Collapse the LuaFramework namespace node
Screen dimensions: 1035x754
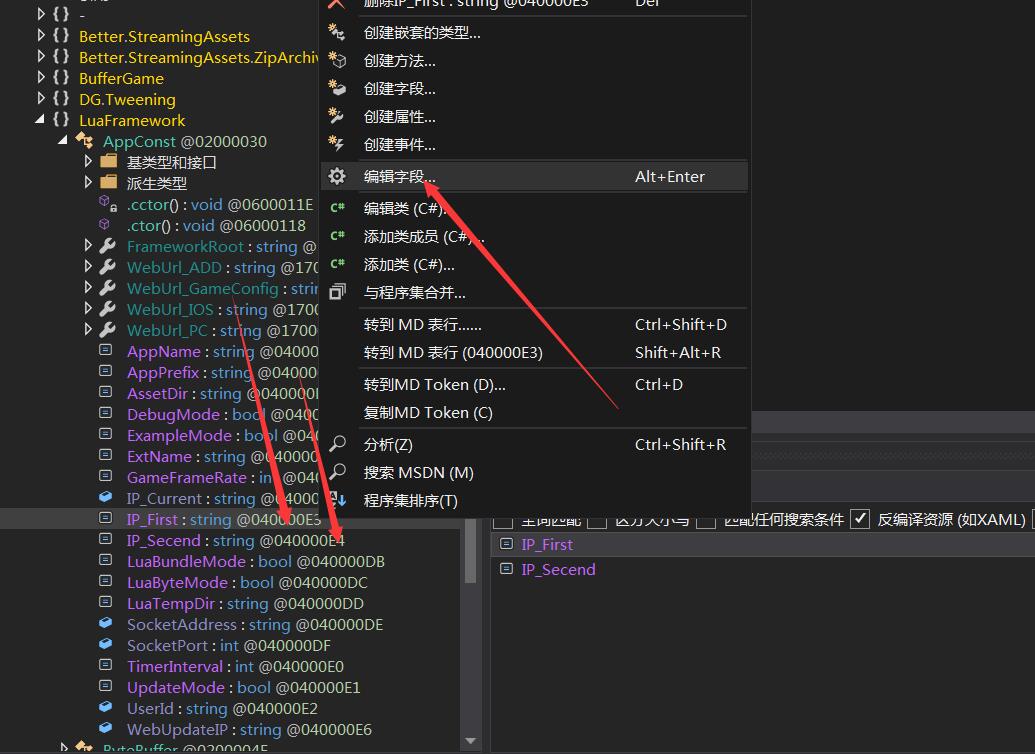tap(41, 120)
